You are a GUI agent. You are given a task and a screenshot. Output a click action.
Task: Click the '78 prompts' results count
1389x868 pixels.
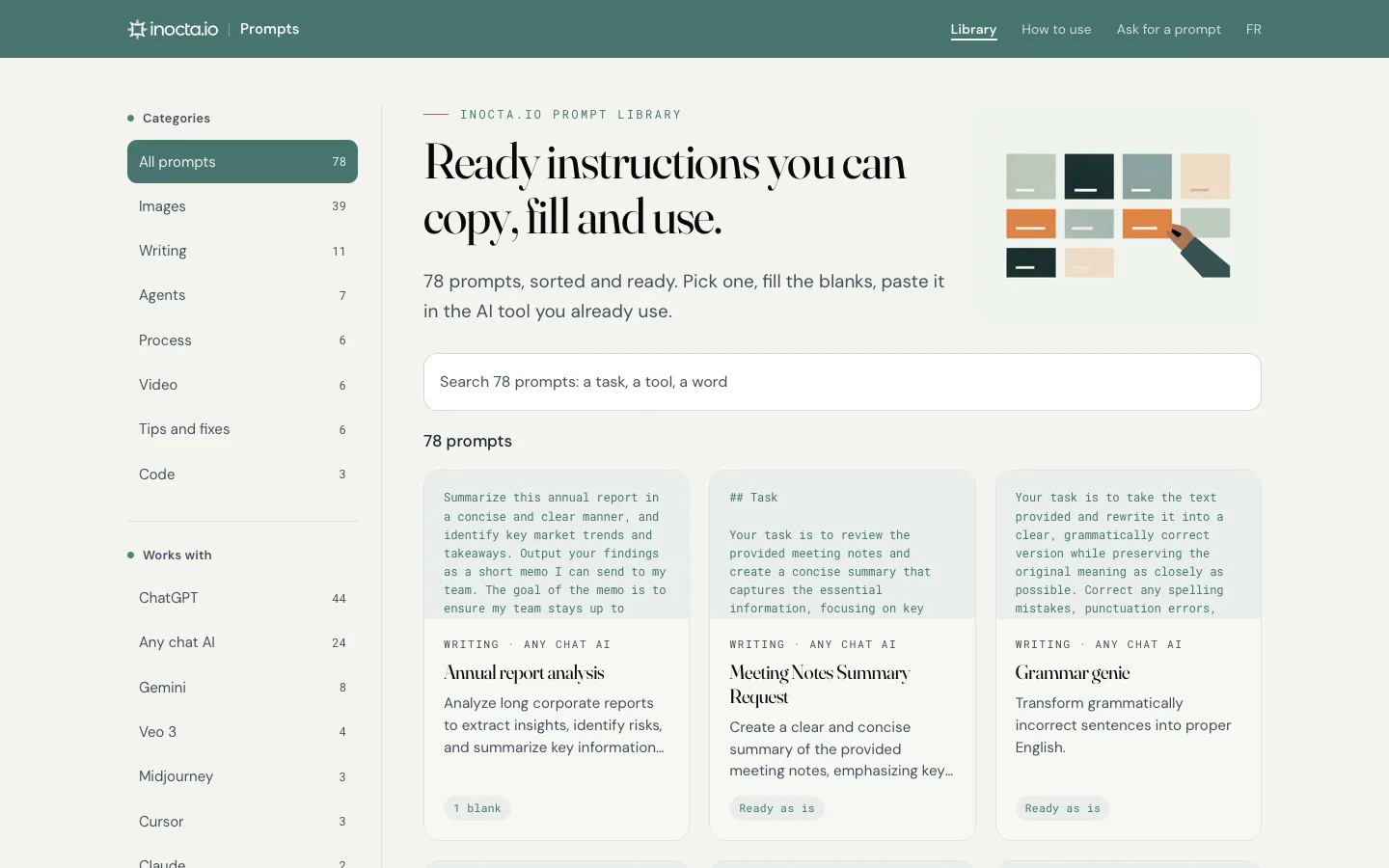point(468,441)
